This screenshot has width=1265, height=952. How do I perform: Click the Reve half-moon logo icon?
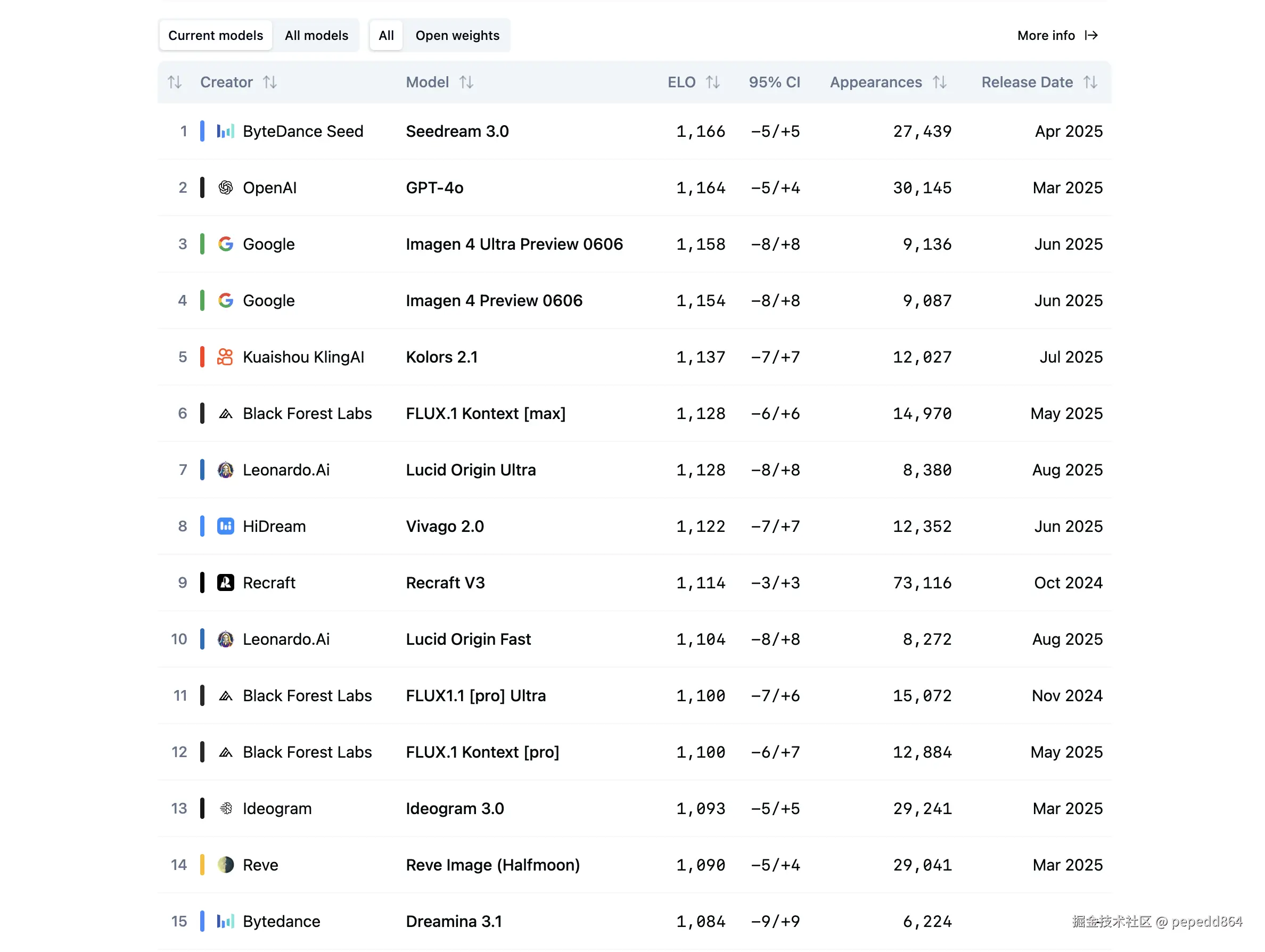pos(225,865)
